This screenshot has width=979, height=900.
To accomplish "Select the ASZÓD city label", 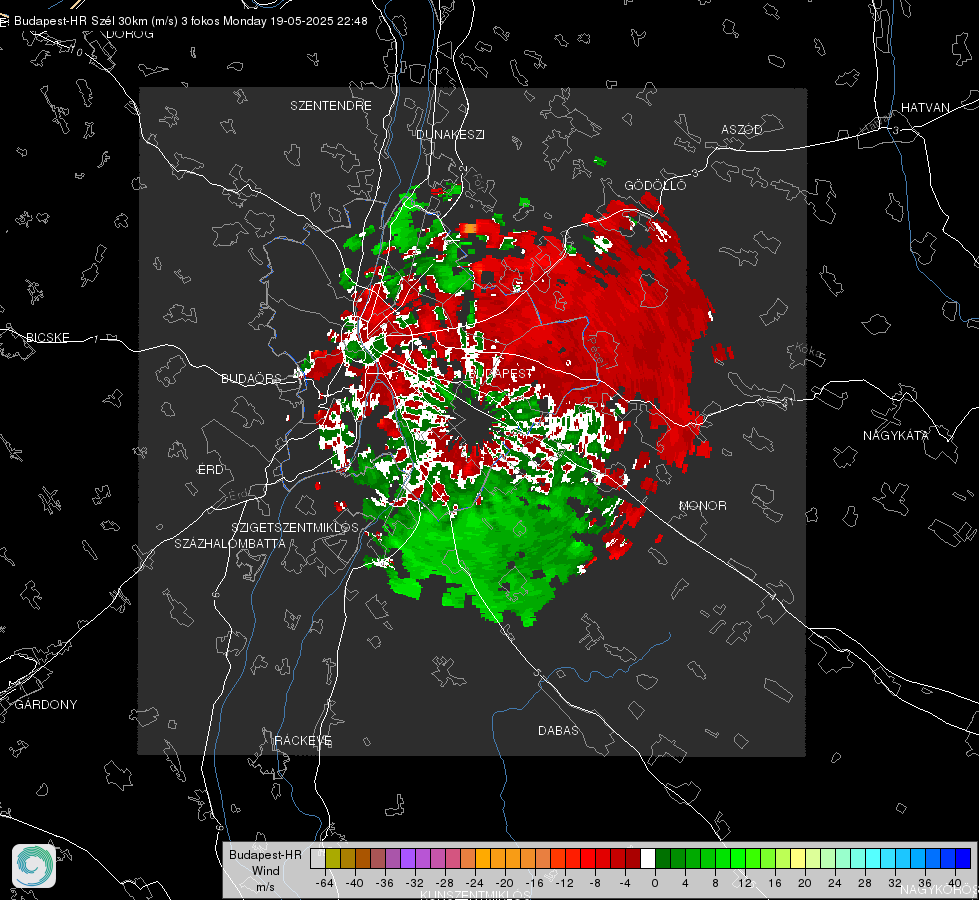I will [742, 129].
